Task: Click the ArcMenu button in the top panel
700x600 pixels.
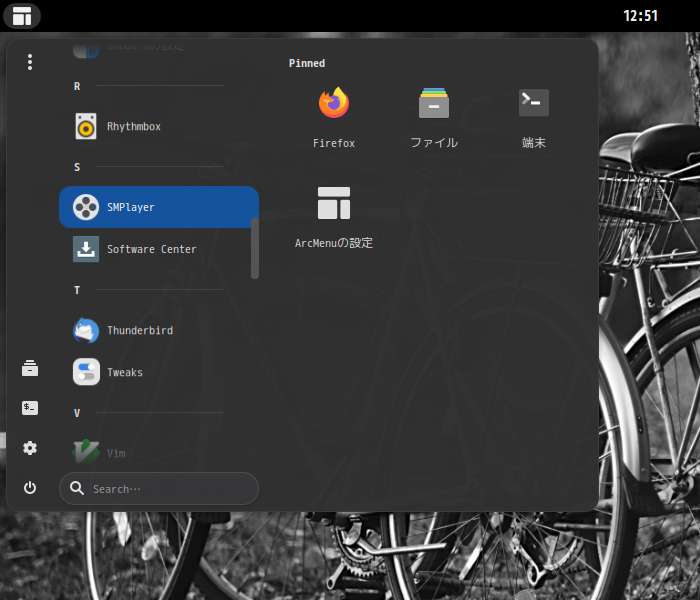Action: (x=22, y=16)
